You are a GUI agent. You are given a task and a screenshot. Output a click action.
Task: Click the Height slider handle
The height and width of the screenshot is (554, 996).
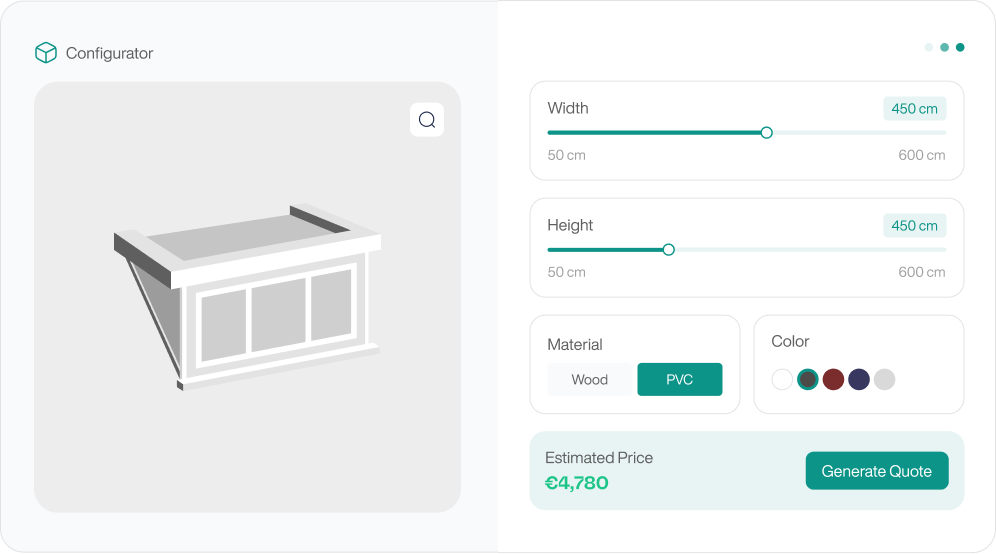coord(669,249)
